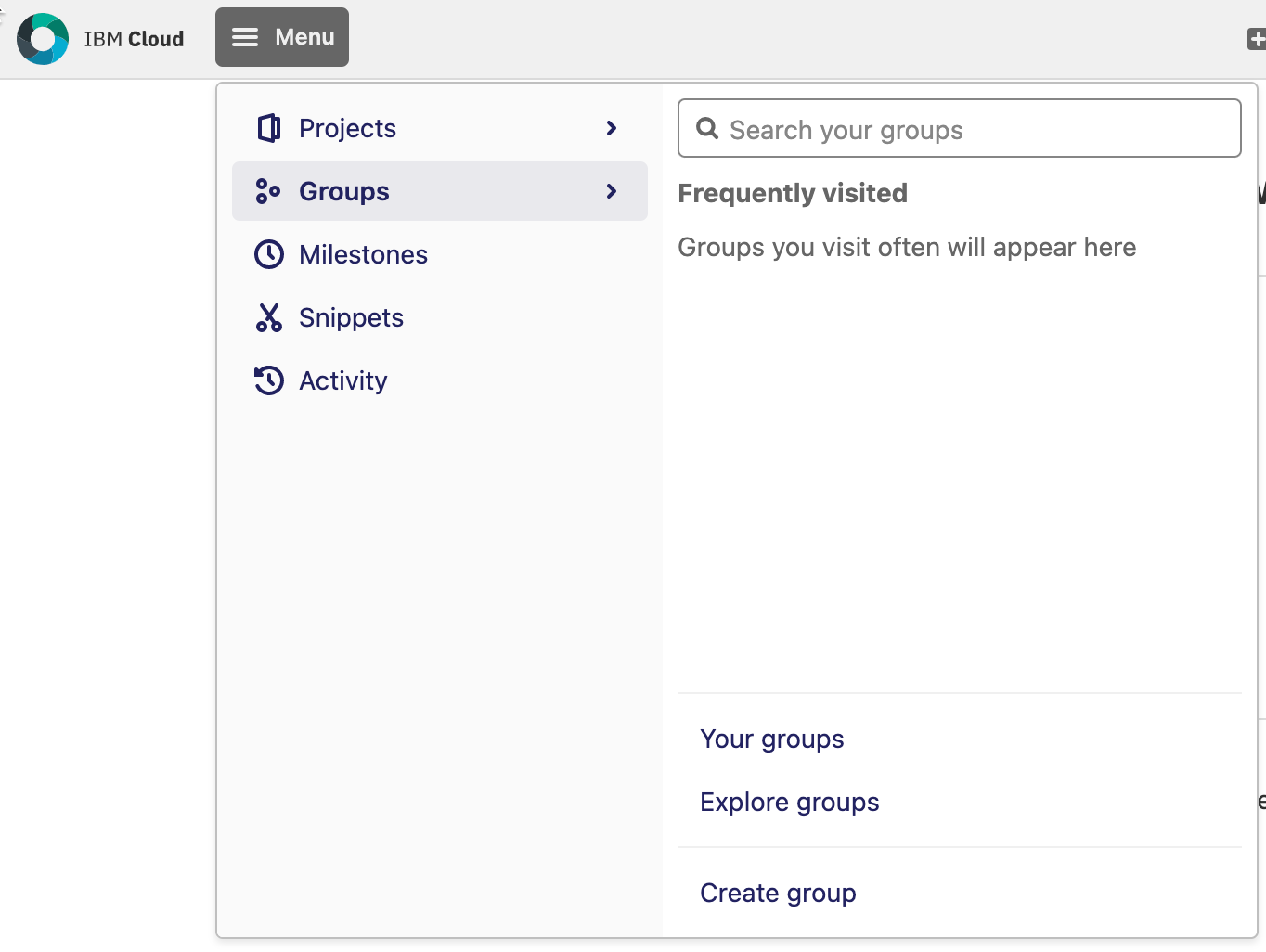Viewport: 1266px width, 952px height.
Task: Click the magnifying glass in the search field
Action: tap(707, 128)
